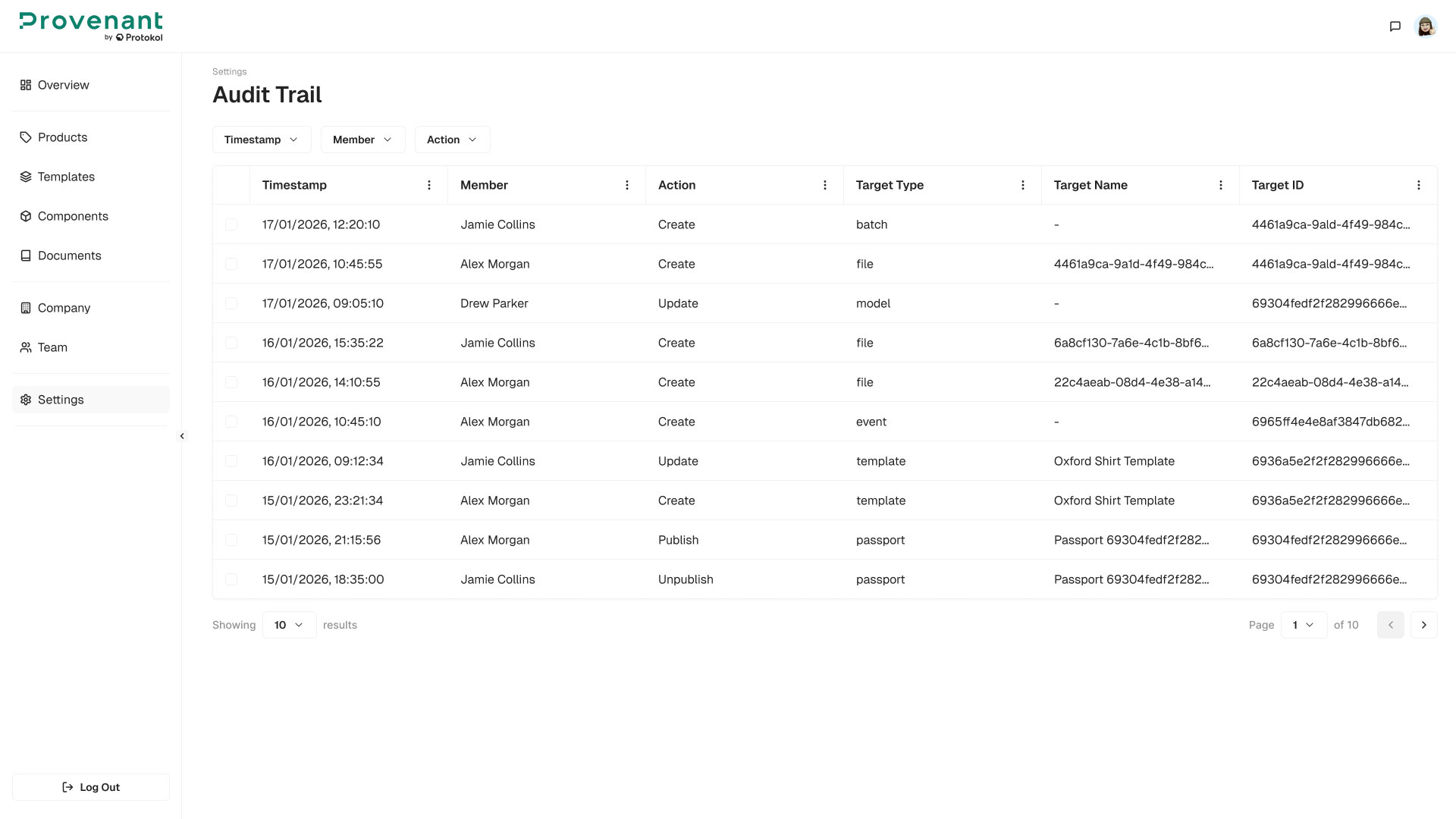Sort by the Timestamp column header

(x=294, y=185)
